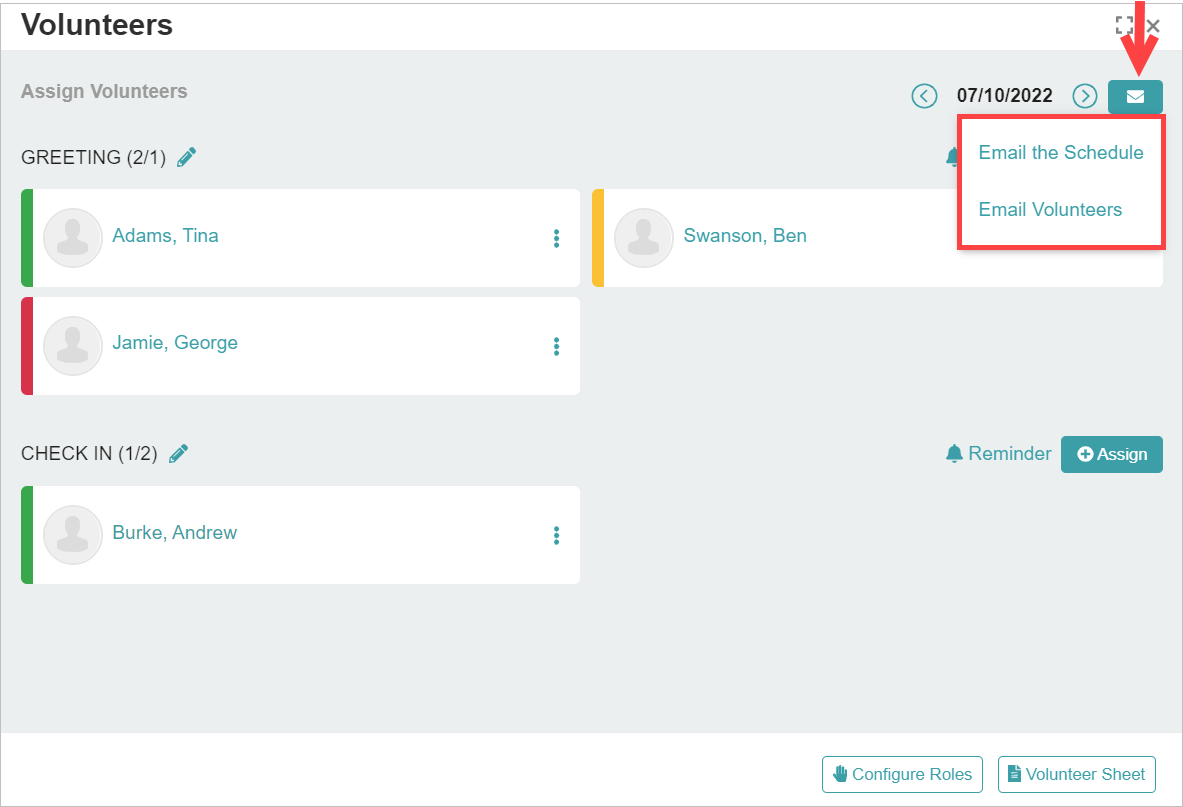Open Jamie, George profile link
1183x807 pixels.
coord(175,342)
